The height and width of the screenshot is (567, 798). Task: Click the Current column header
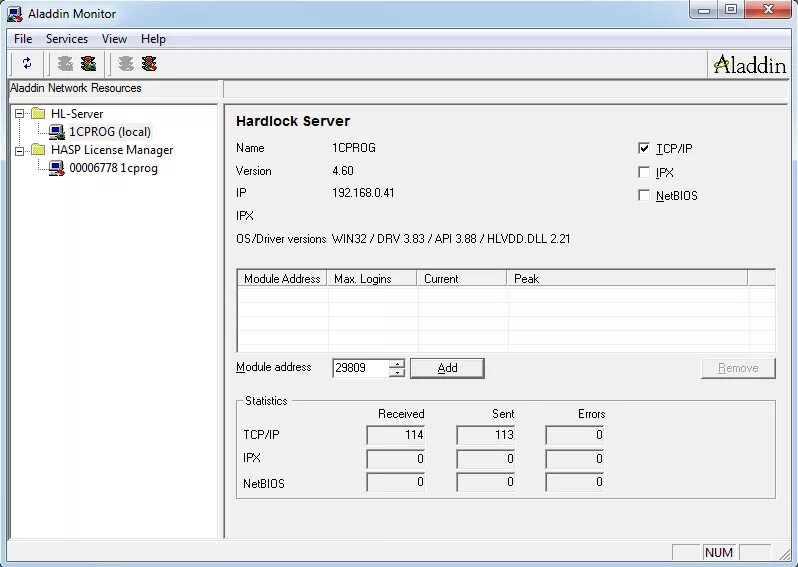point(462,278)
